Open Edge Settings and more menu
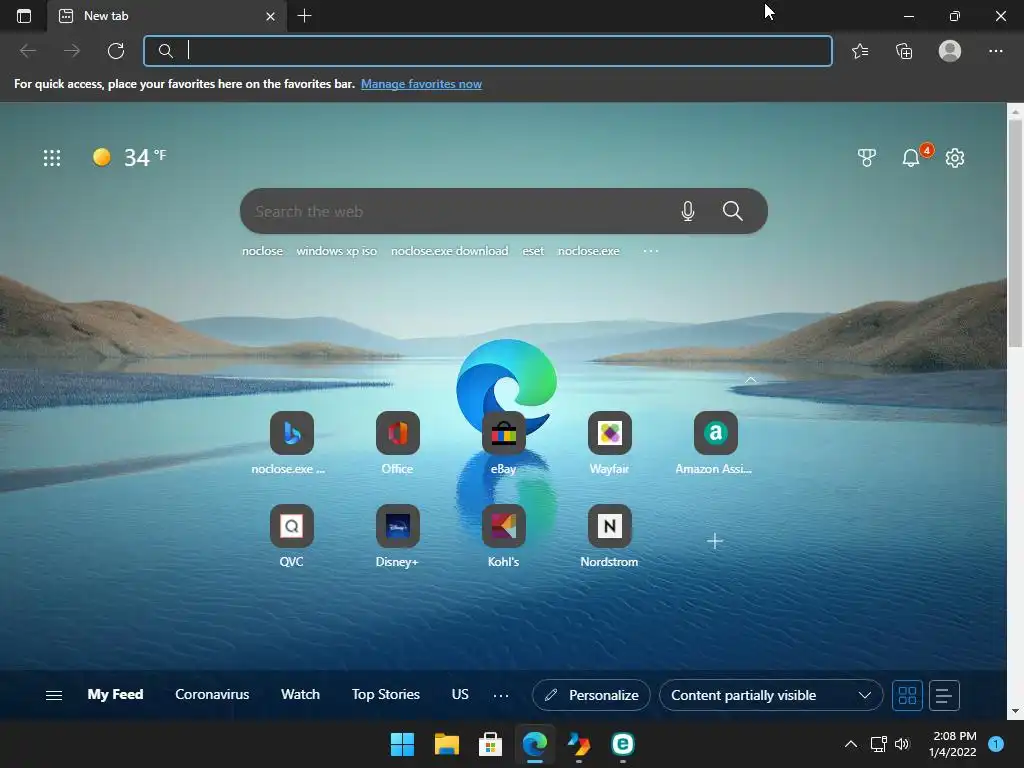 tap(995, 51)
